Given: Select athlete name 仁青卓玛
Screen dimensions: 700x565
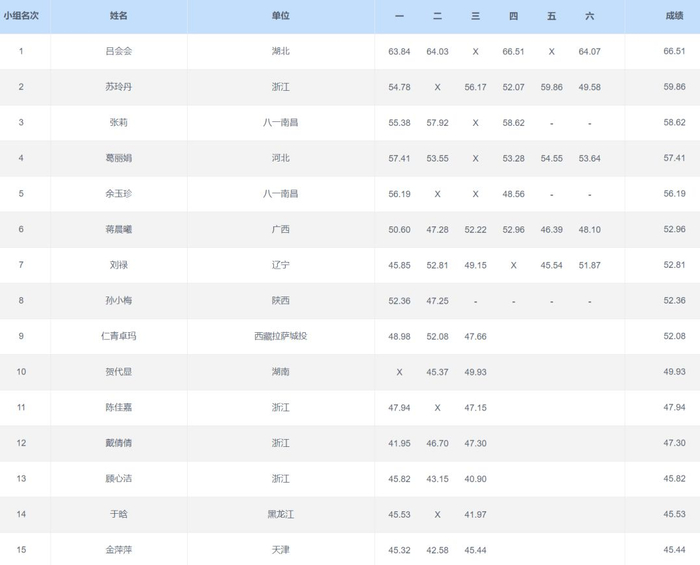Looking at the screenshot, I should (119, 336).
